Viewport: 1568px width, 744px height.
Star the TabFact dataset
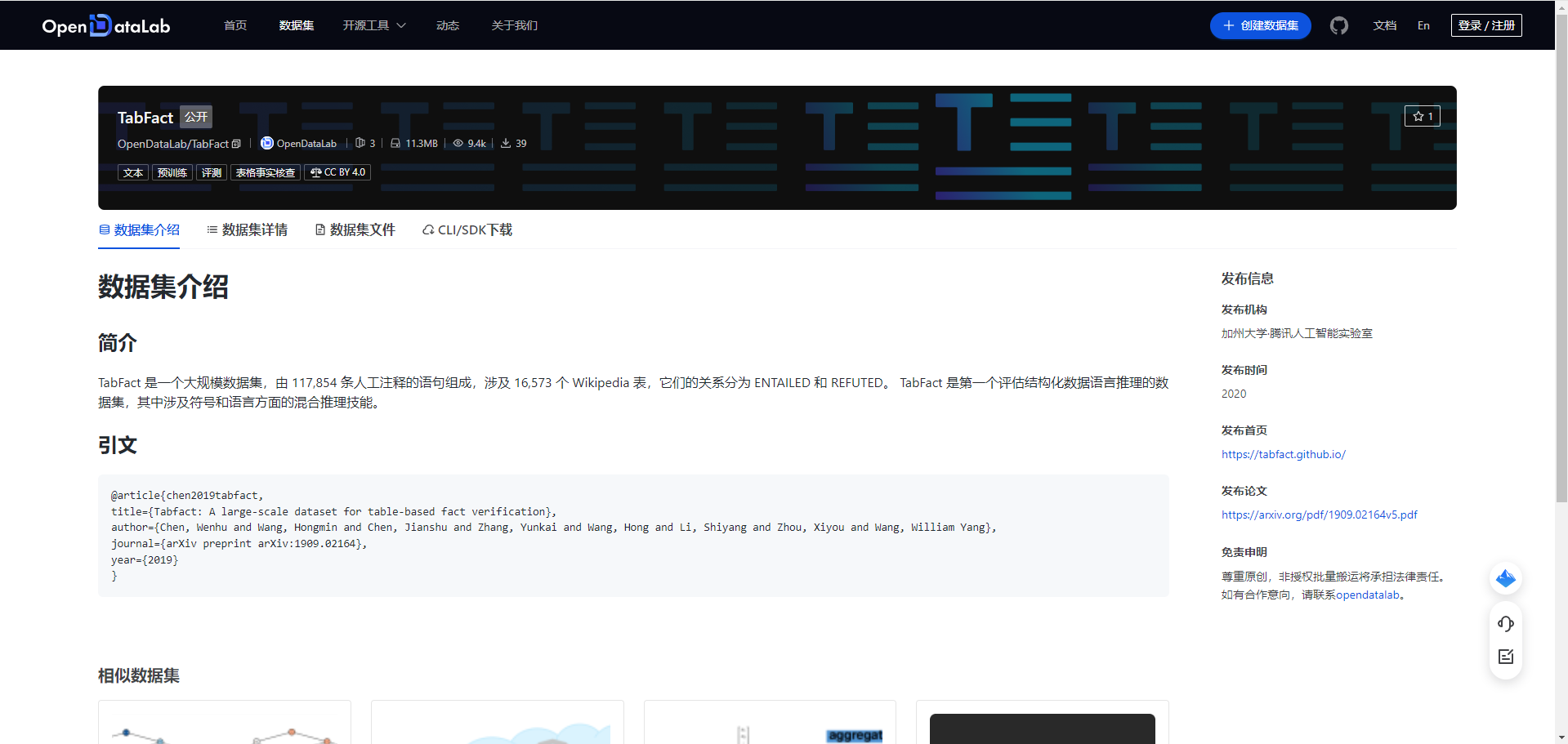pyautogui.click(x=1423, y=116)
